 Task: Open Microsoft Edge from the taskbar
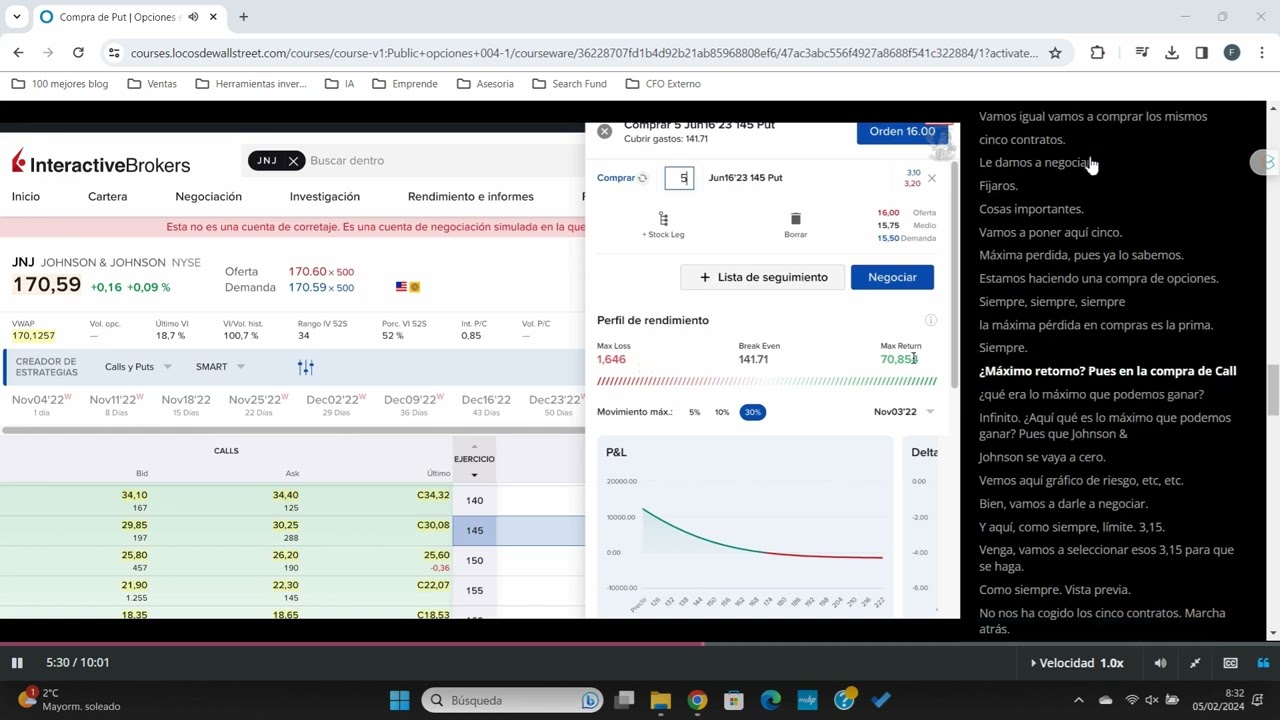[770, 700]
